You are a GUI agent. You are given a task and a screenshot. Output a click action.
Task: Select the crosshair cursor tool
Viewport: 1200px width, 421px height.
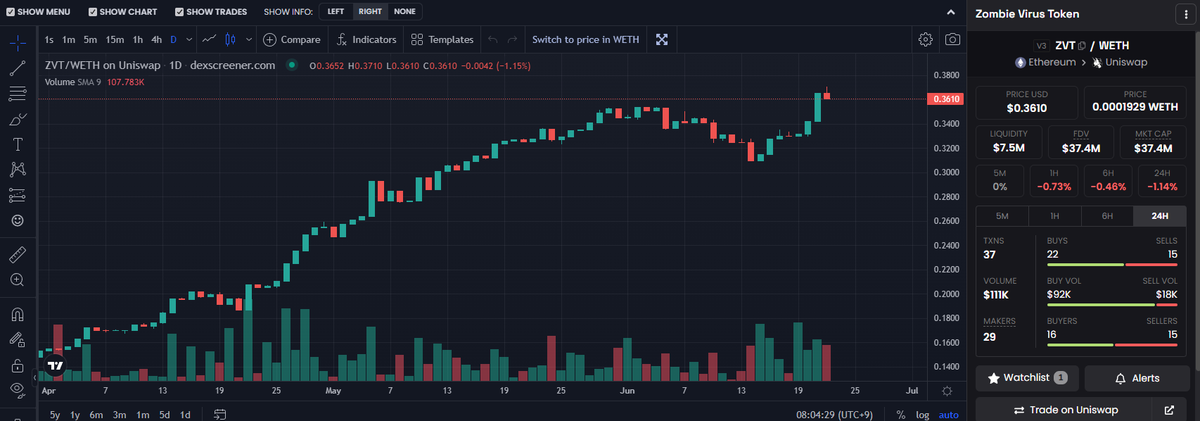tap(17, 43)
